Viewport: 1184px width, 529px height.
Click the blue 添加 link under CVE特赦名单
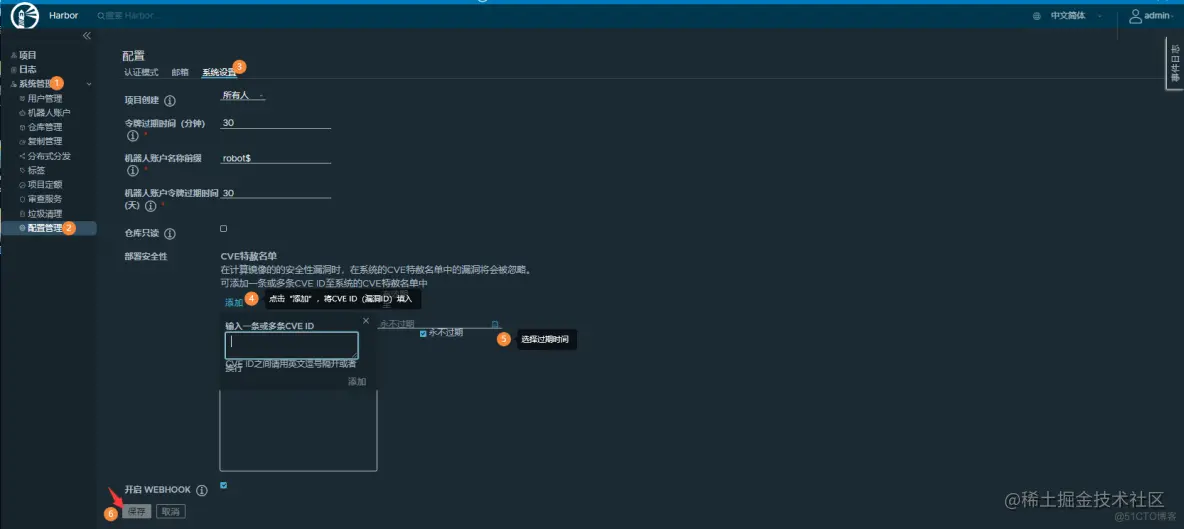coord(234,303)
